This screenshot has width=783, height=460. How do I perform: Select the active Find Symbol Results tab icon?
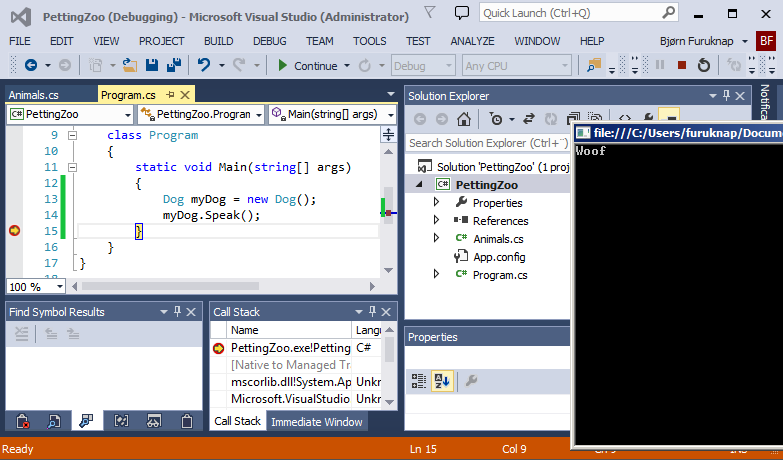(x=86, y=421)
